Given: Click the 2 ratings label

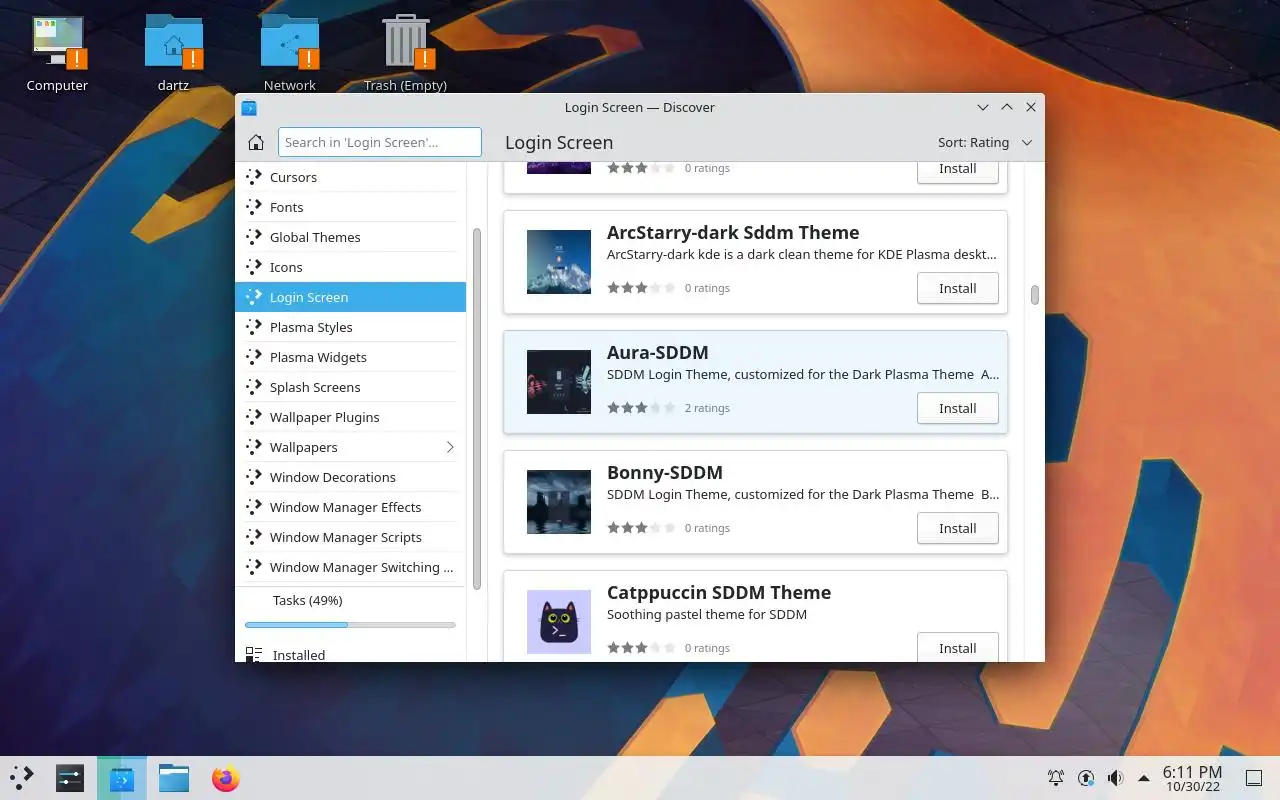Looking at the screenshot, I should click(x=707, y=408).
